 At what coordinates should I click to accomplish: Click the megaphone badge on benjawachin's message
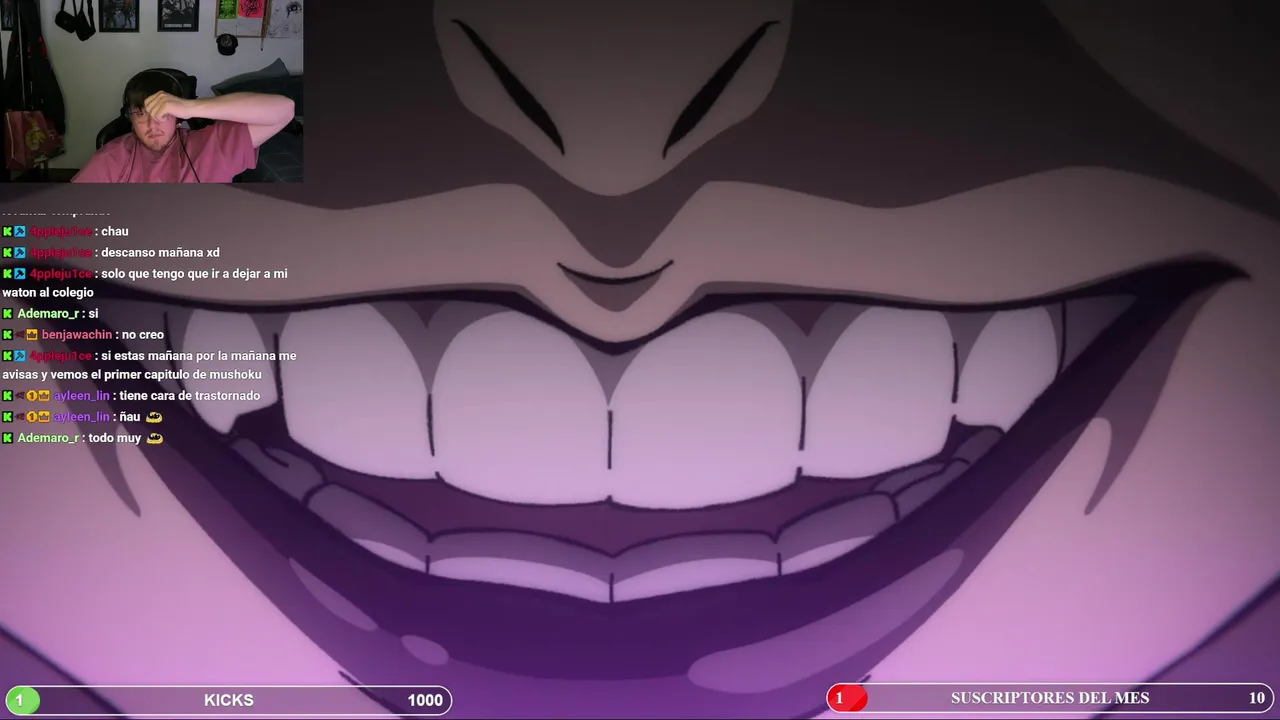coord(20,335)
